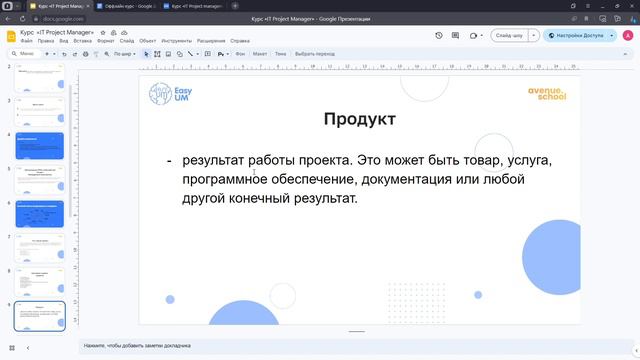Activate the paint format tool
The image size is (640, 360).
point(96,54)
